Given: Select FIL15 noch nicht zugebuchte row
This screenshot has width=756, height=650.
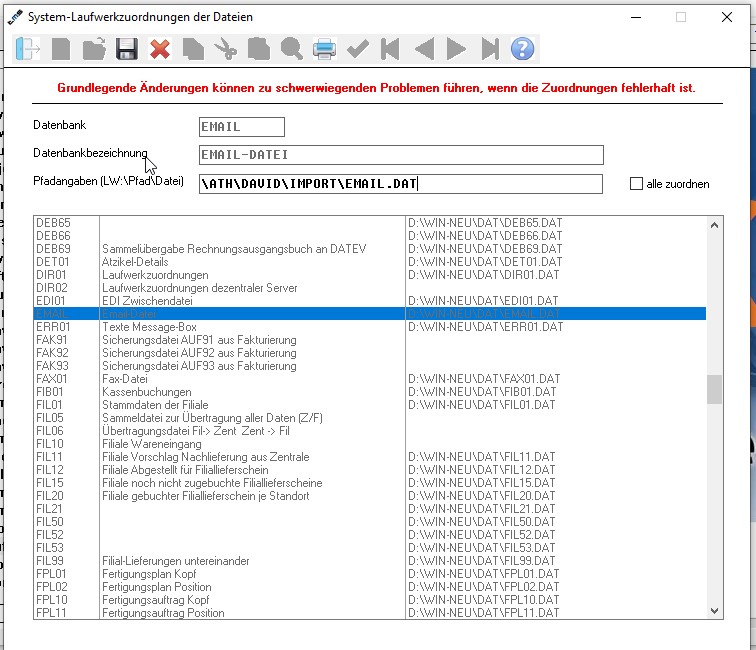Looking at the screenshot, I should pos(370,483).
